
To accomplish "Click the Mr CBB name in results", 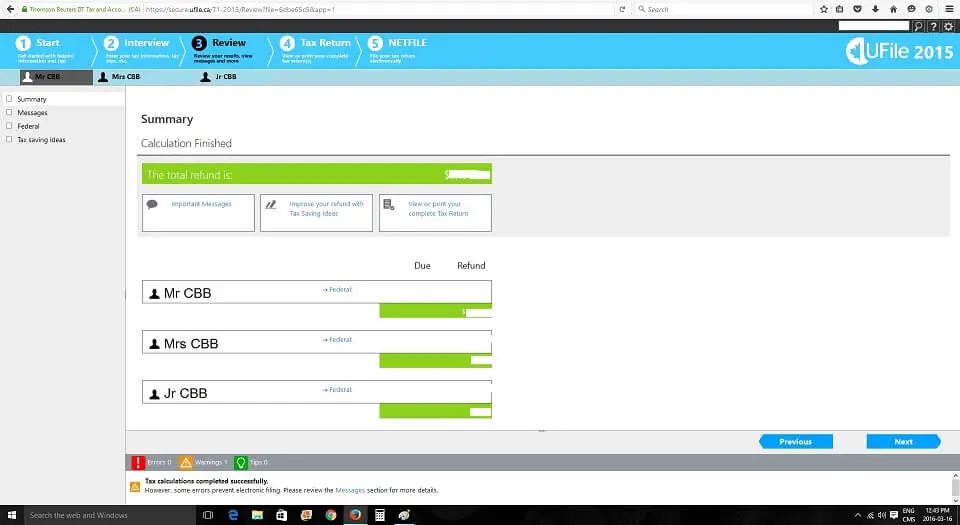I will click(x=187, y=293).
